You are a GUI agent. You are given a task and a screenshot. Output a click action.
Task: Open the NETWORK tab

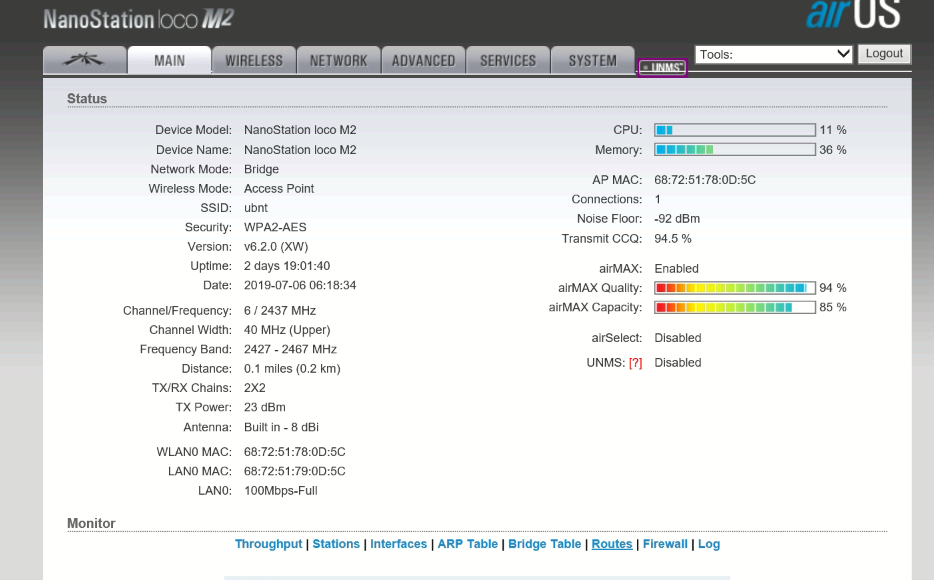[x=339, y=60]
